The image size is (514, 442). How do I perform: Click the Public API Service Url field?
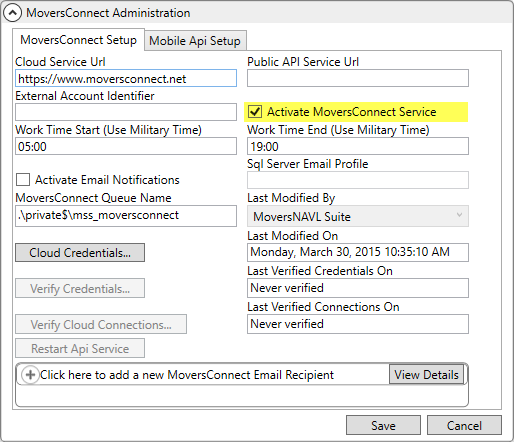coord(358,78)
